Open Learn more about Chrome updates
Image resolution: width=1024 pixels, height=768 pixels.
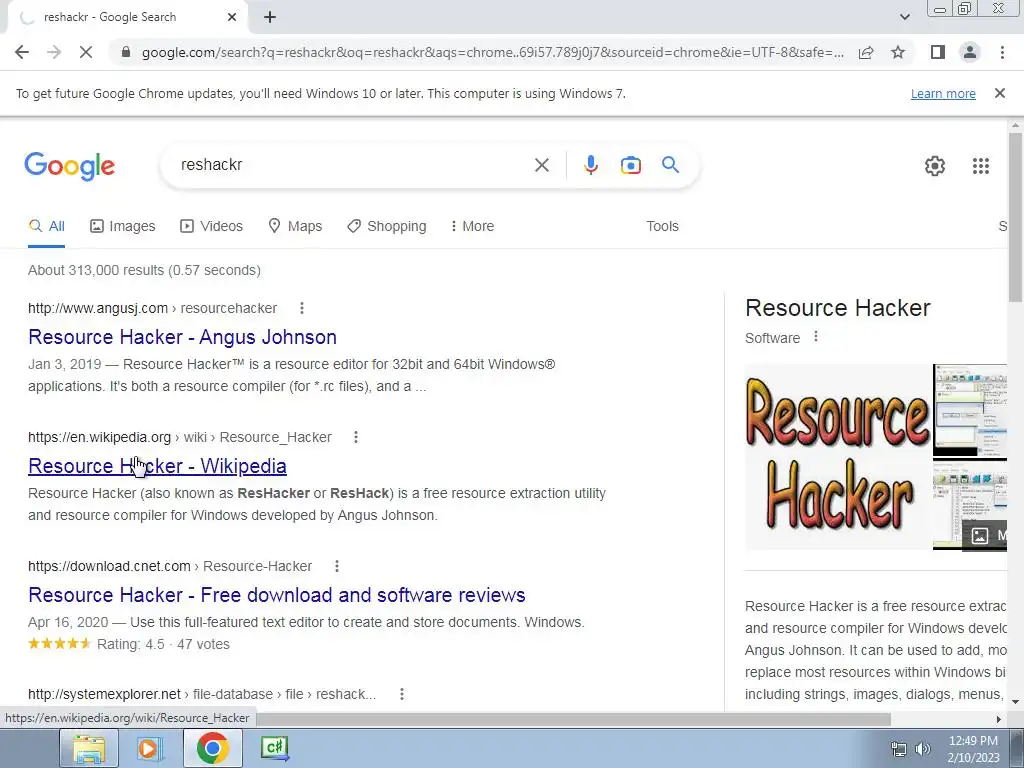pos(943,93)
